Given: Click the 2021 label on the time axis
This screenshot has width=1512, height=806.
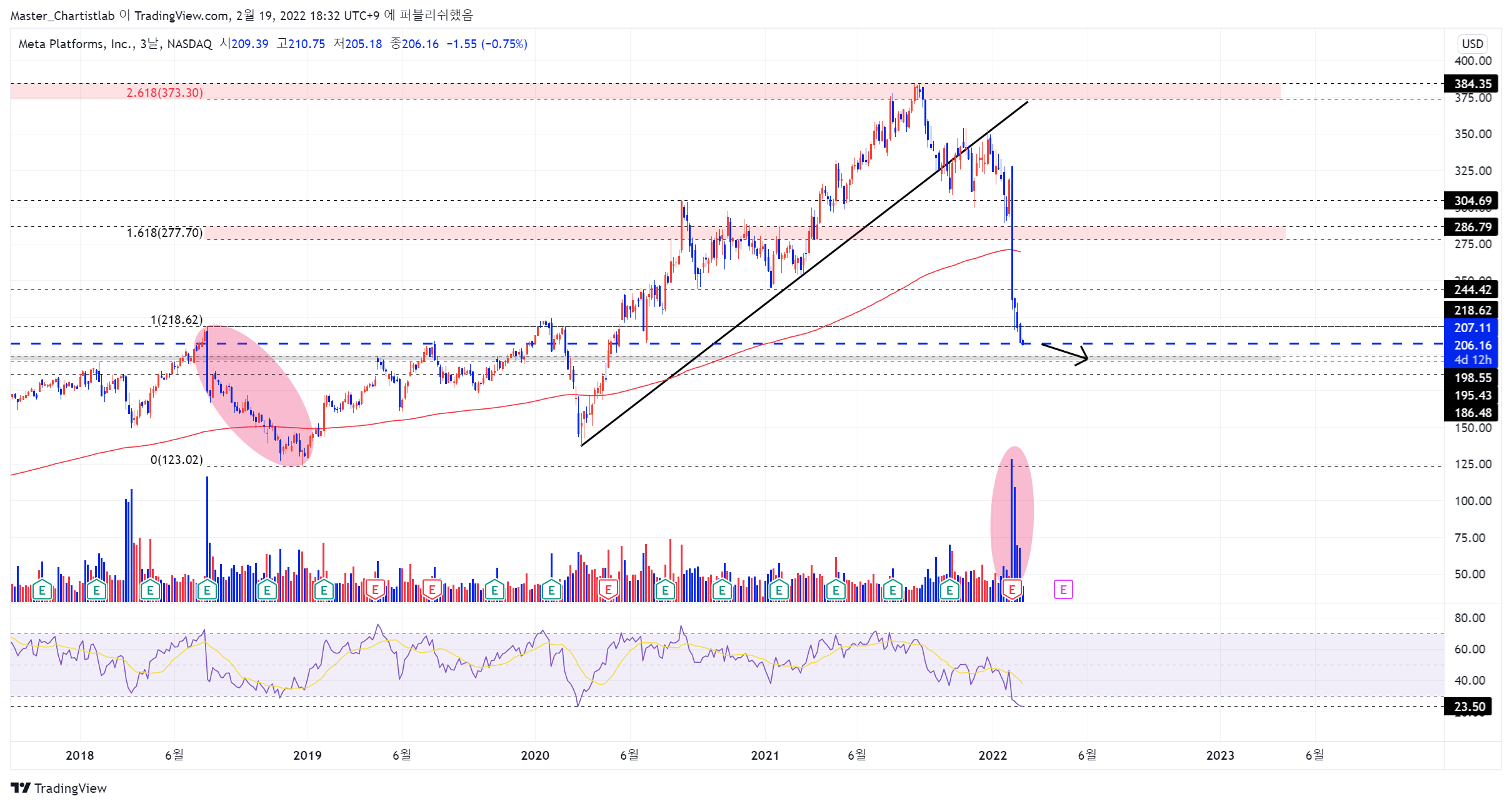Looking at the screenshot, I should (765, 755).
